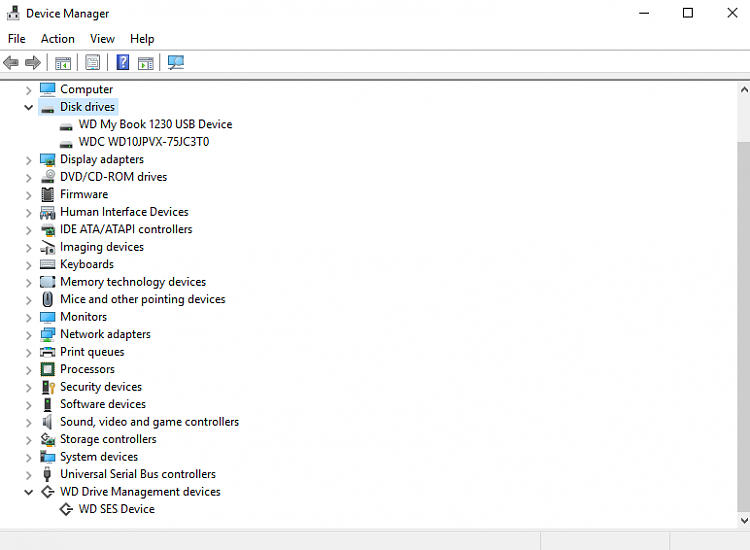
Task: Click the Imaging devices icon
Action: 47,247
